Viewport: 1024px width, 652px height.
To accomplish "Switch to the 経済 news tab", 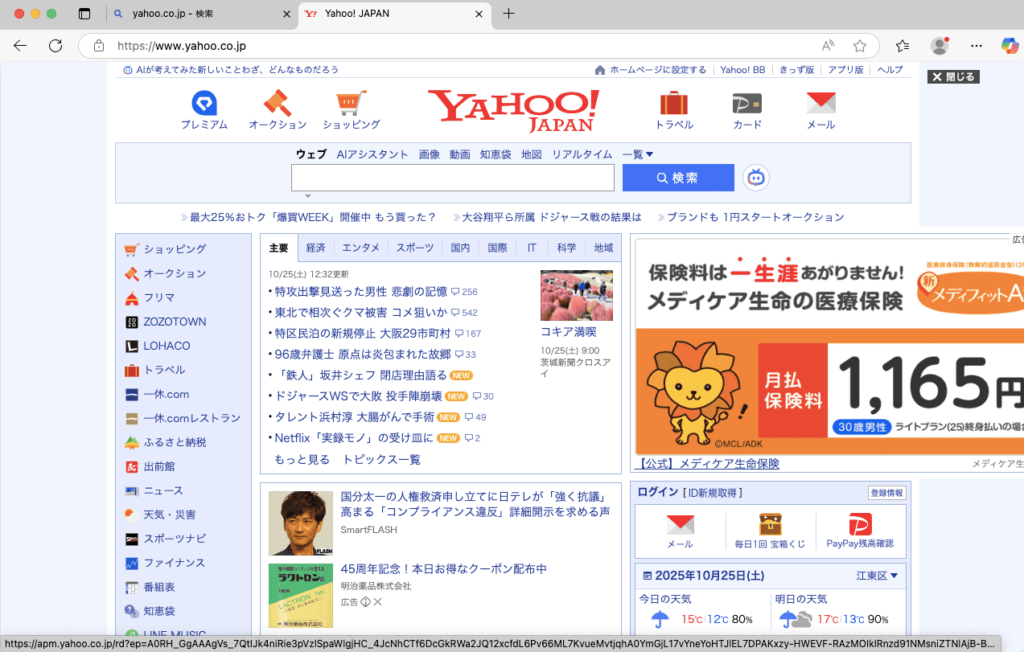I will [x=315, y=248].
